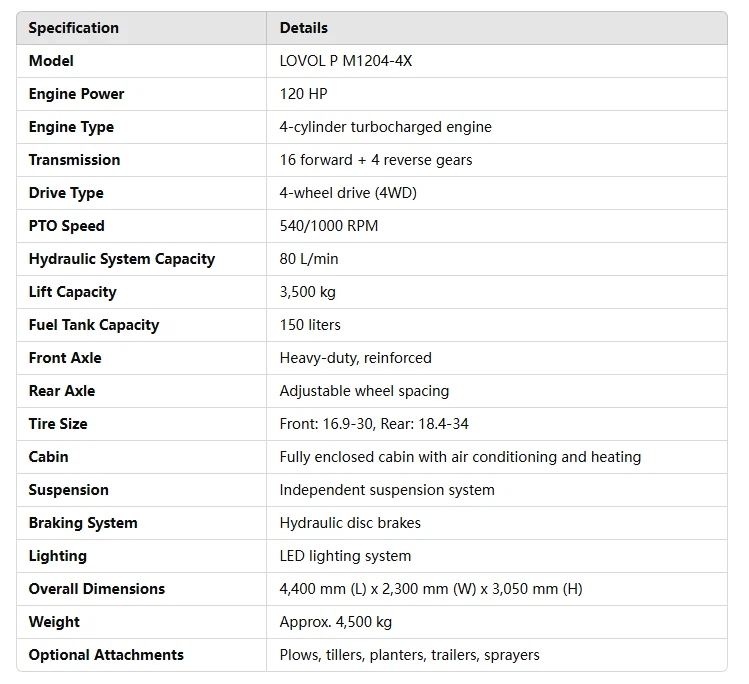Select the 120 HP value cell
This screenshot has height=684, width=749.
pos(303,94)
